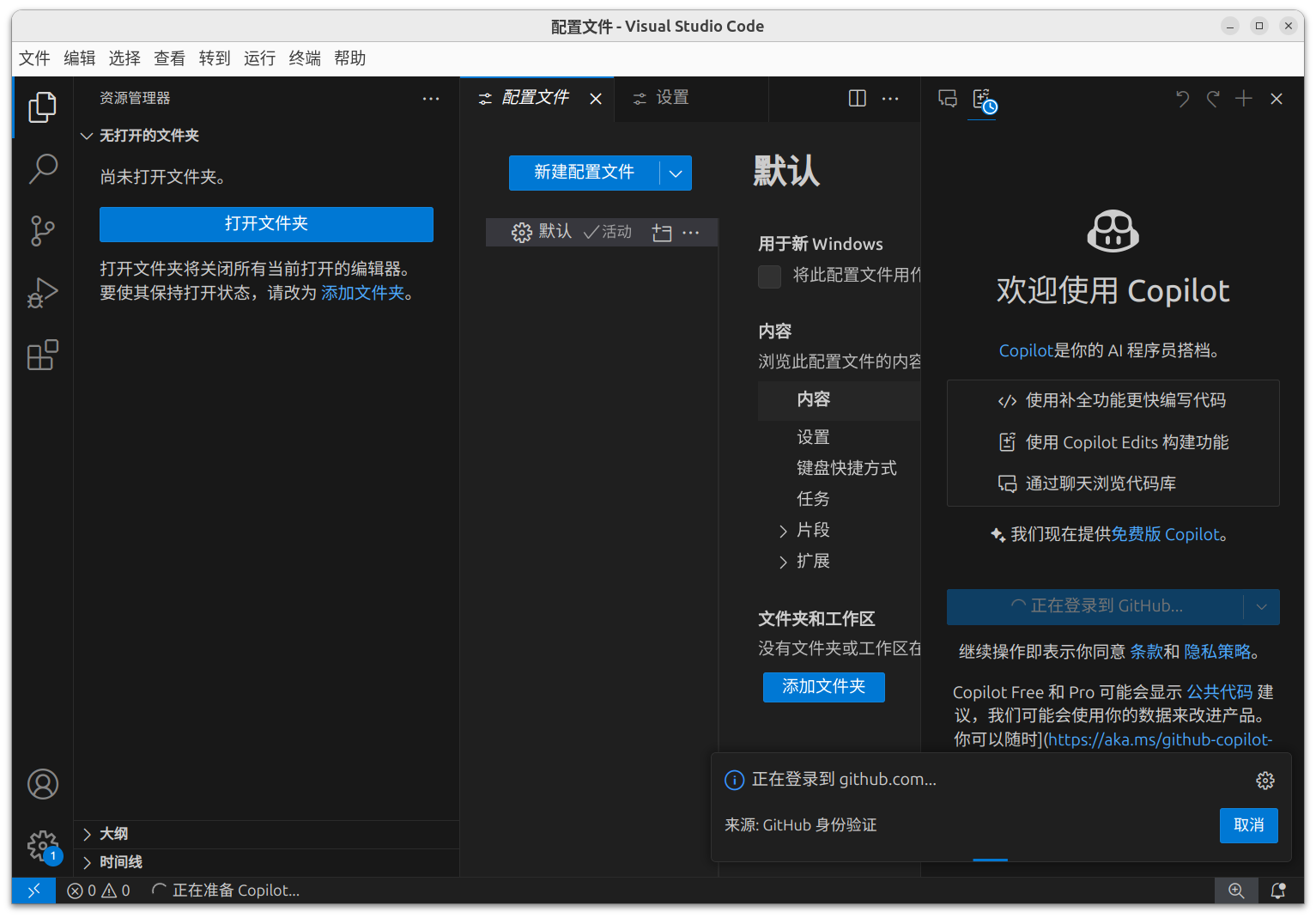Image resolution: width=1316 pixels, height=918 pixels.
Task: Open the 运行 menu
Action: (259, 58)
